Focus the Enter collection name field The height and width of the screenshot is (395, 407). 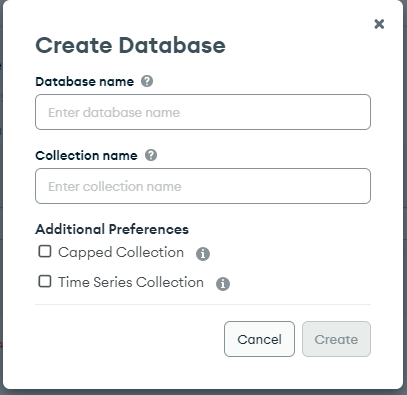203,186
